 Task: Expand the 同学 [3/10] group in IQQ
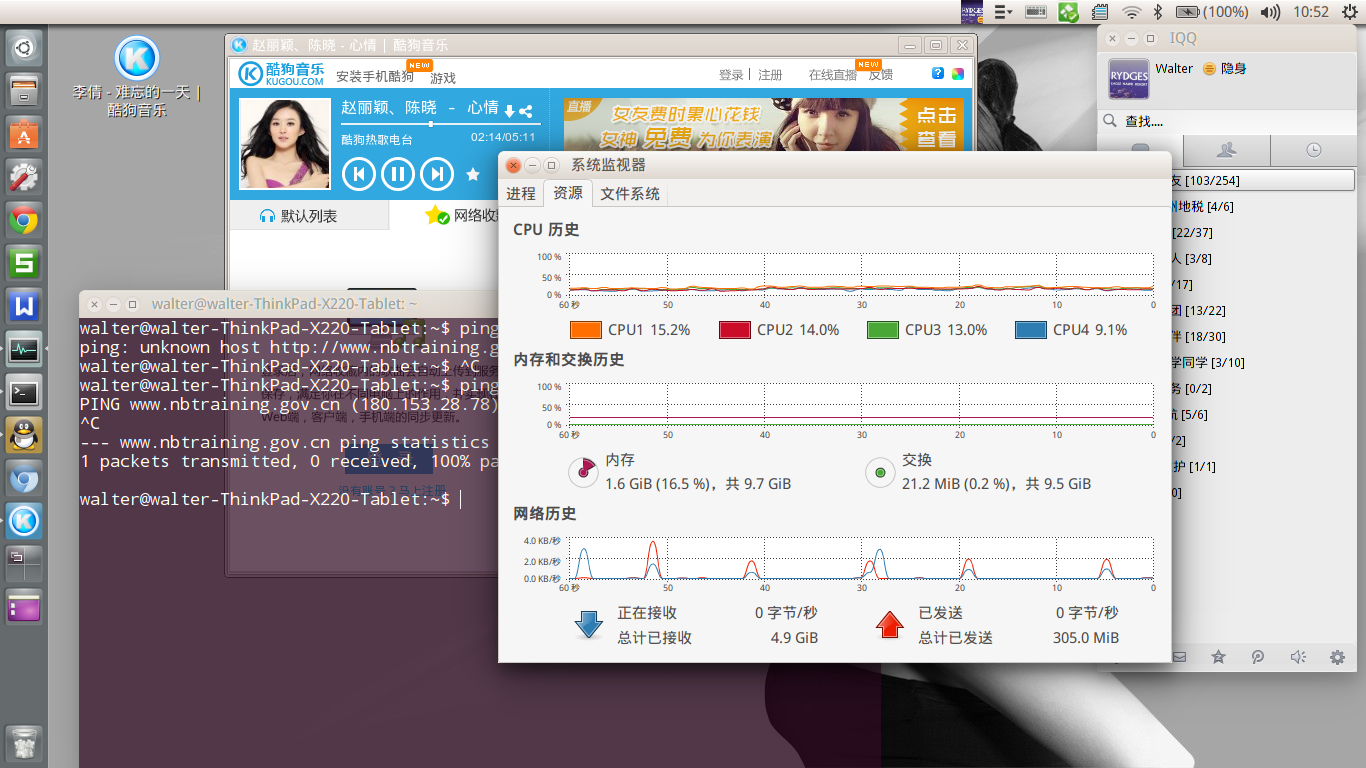(x=1262, y=362)
